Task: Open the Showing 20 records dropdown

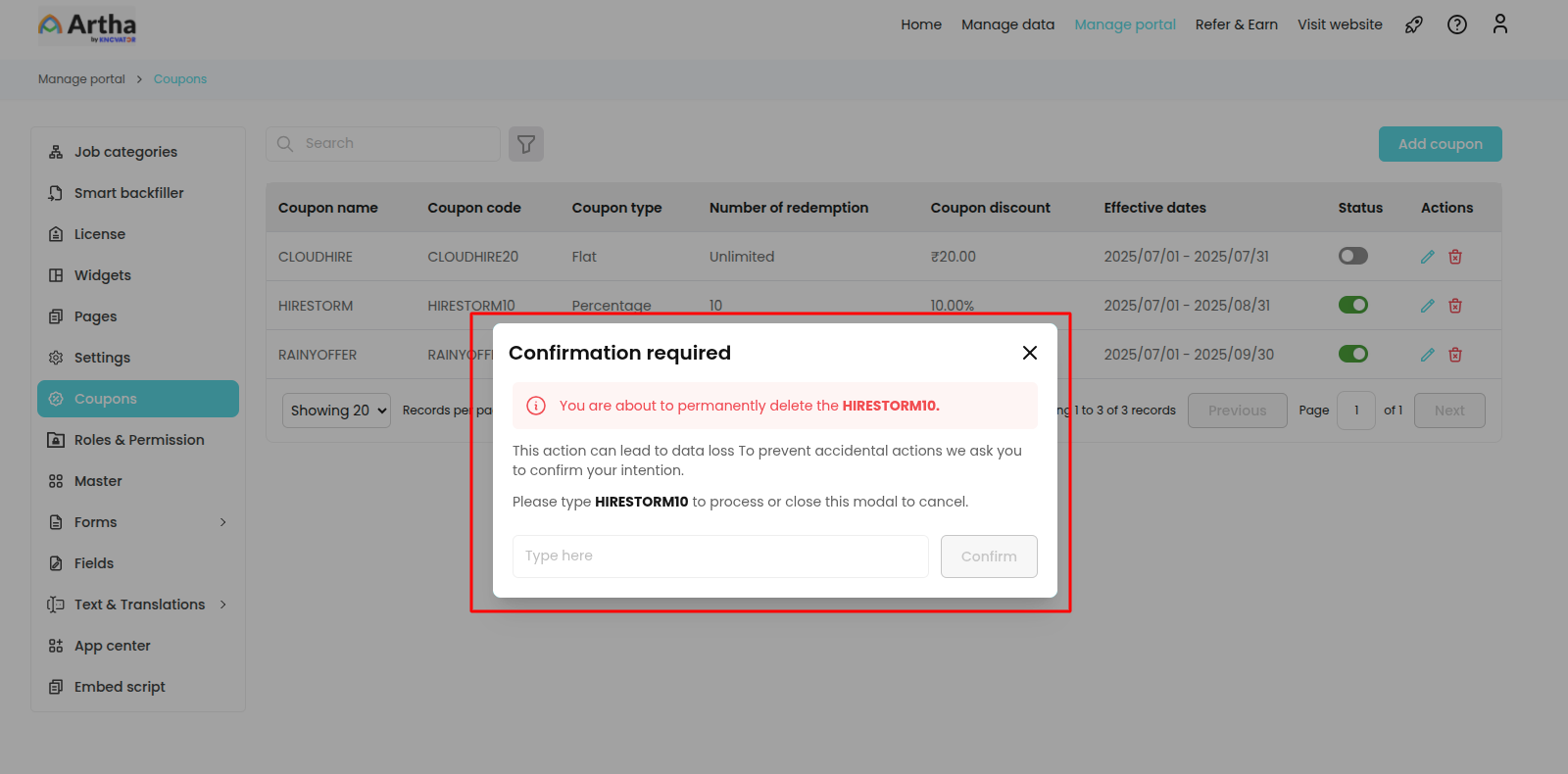Action: 336,411
